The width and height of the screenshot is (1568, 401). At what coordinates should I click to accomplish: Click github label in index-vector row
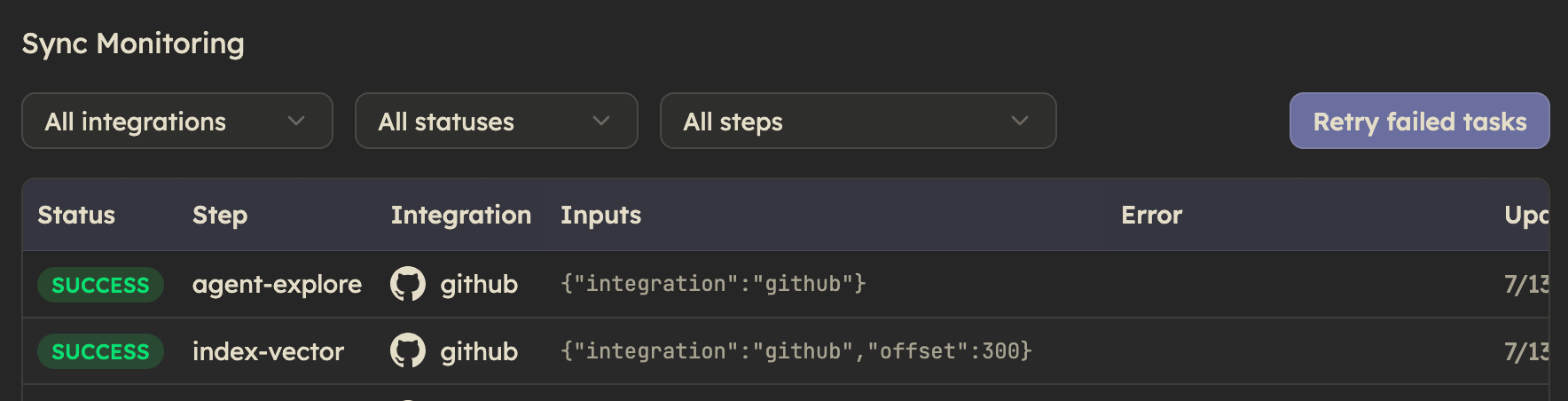click(479, 352)
